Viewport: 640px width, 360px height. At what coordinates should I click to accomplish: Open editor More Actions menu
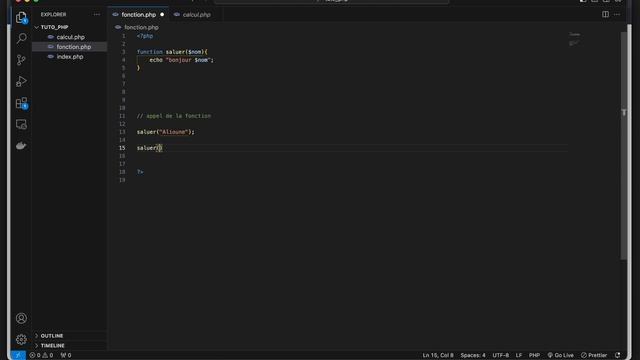tap(617, 14)
